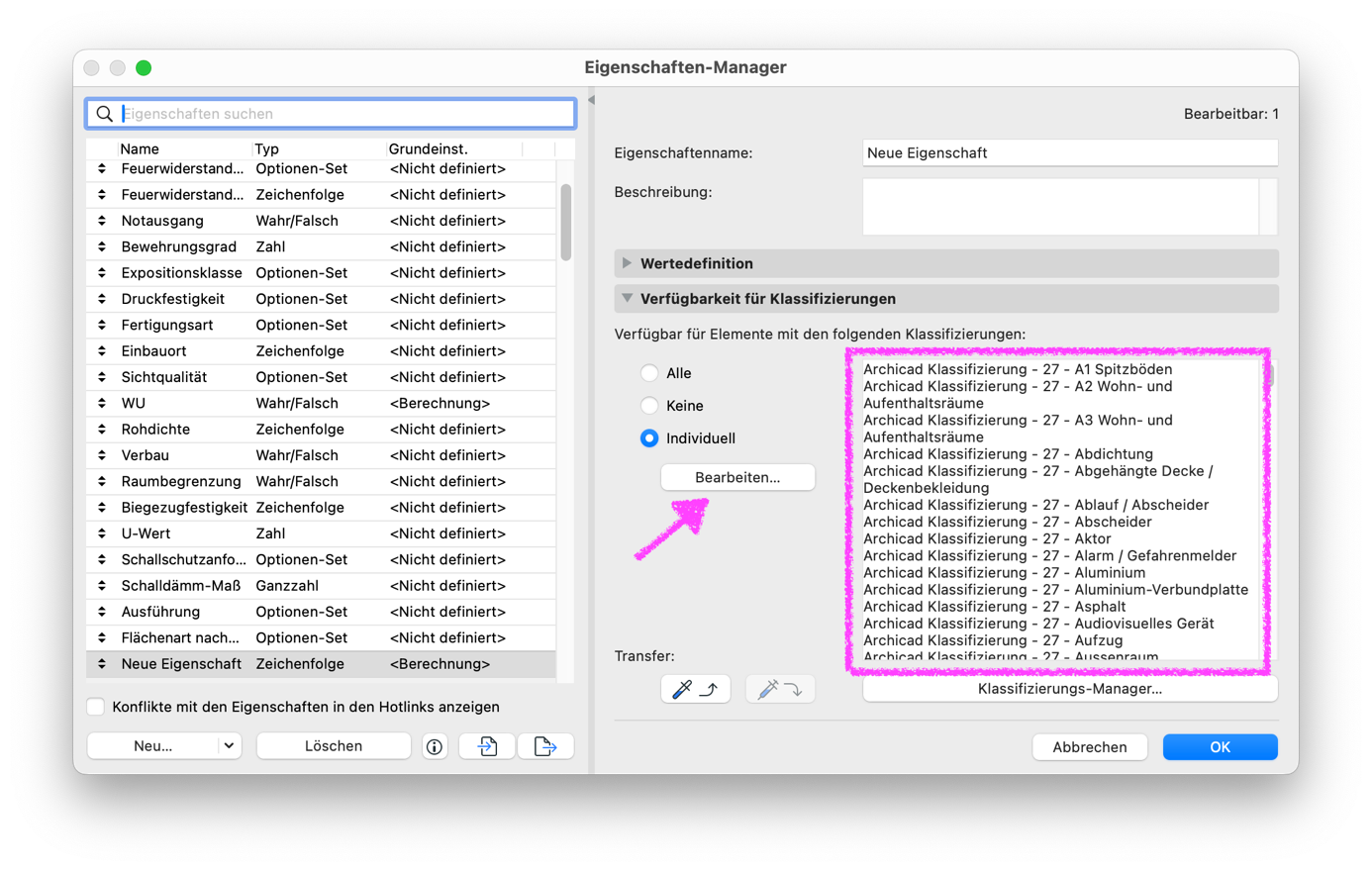Select the Druckfestigkeit property row
Image resolution: width=1372 pixels, height=871 pixels.
[321, 299]
